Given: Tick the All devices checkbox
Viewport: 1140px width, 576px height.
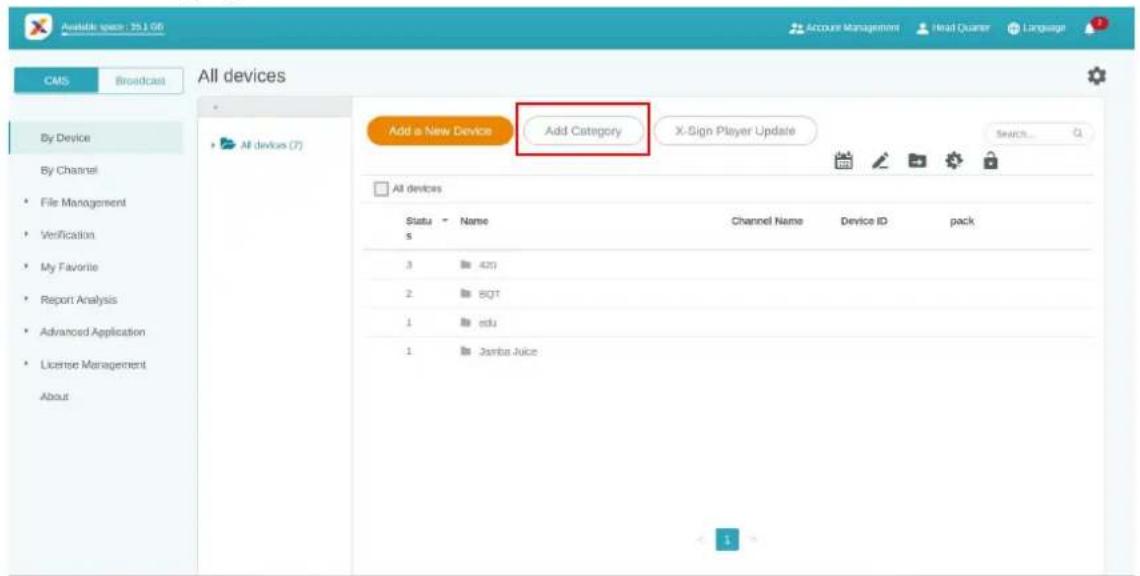Looking at the screenshot, I should (380, 188).
